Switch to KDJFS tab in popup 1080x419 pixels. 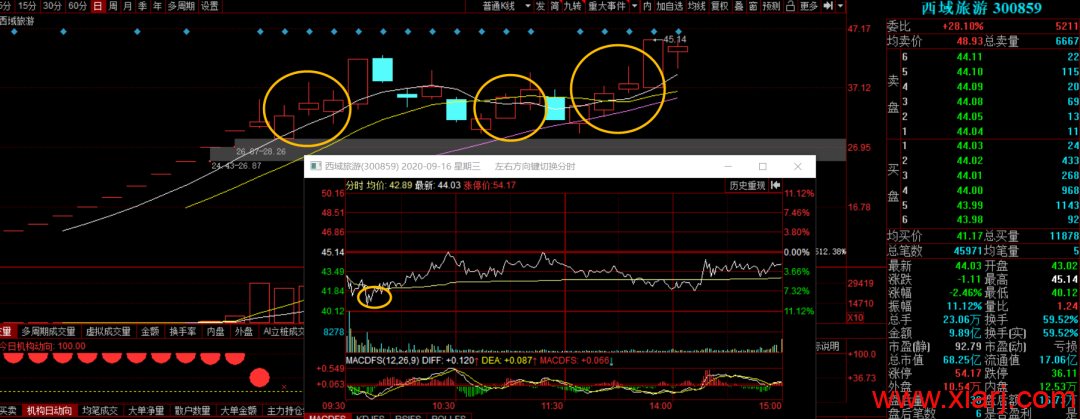click(x=369, y=416)
